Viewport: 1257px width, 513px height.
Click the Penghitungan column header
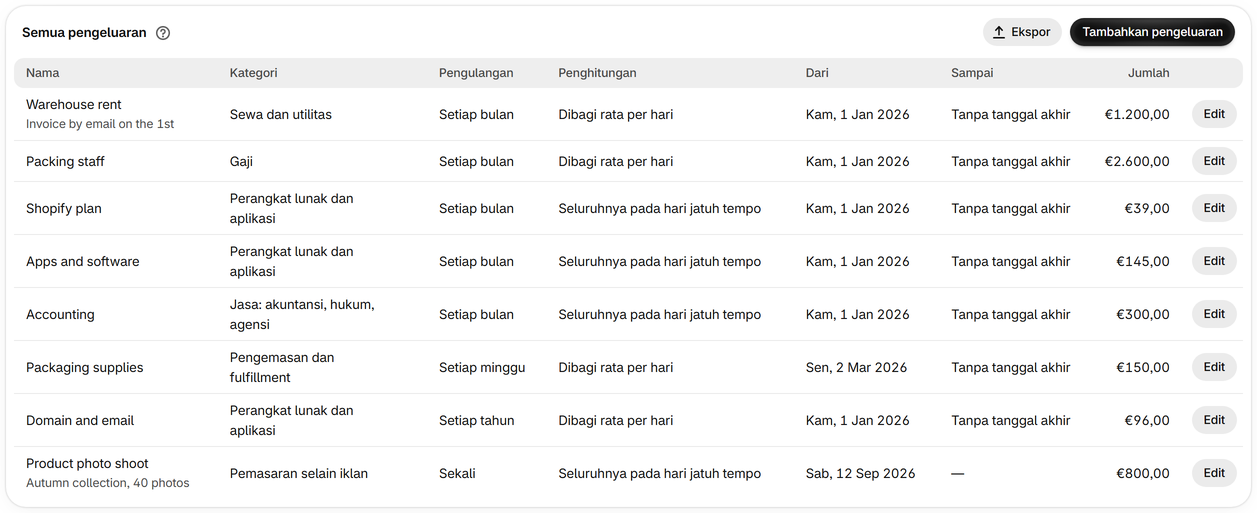[597, 73]
